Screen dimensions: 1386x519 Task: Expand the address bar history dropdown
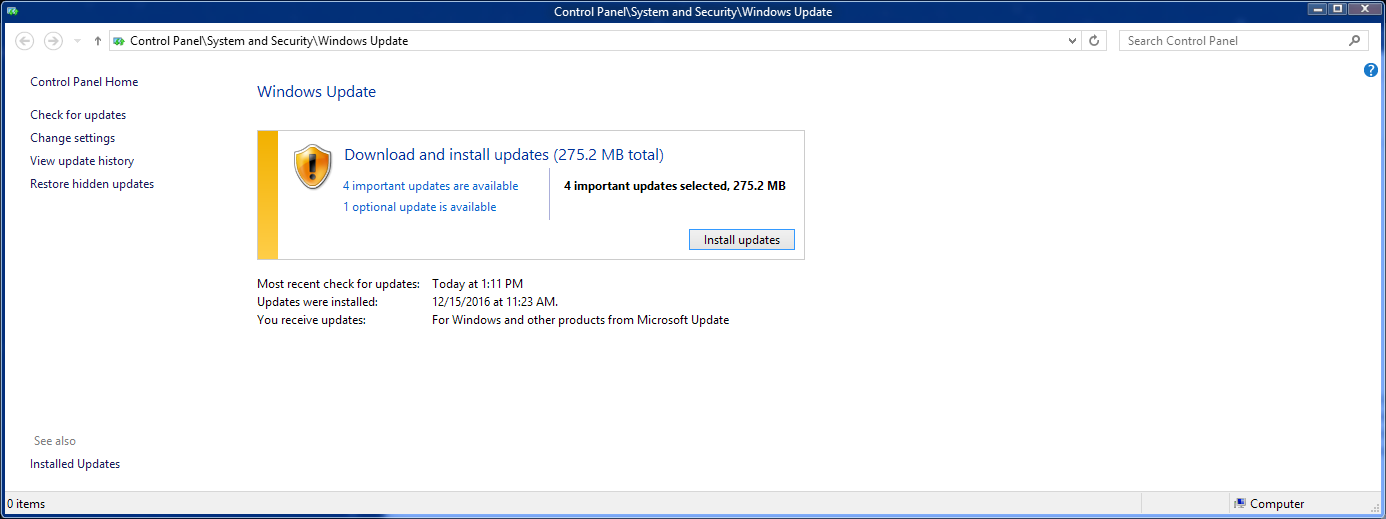coord(1072,41)
